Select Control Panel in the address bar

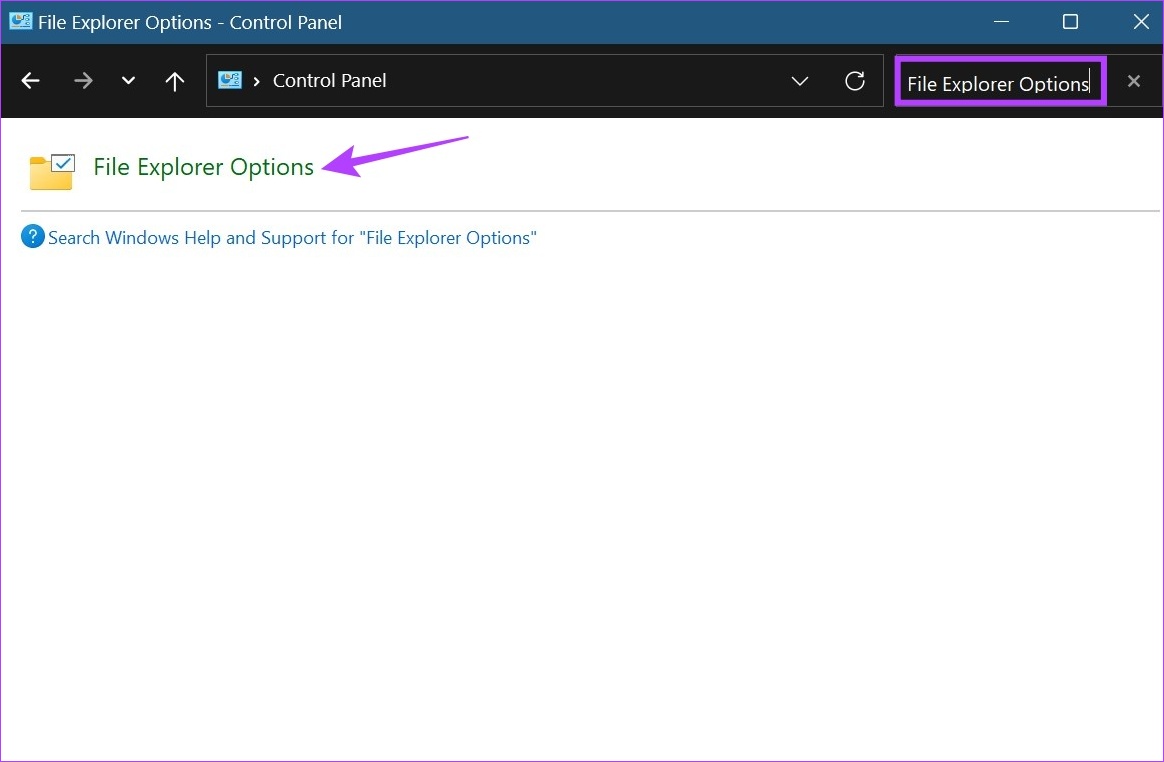coord(330,80)
